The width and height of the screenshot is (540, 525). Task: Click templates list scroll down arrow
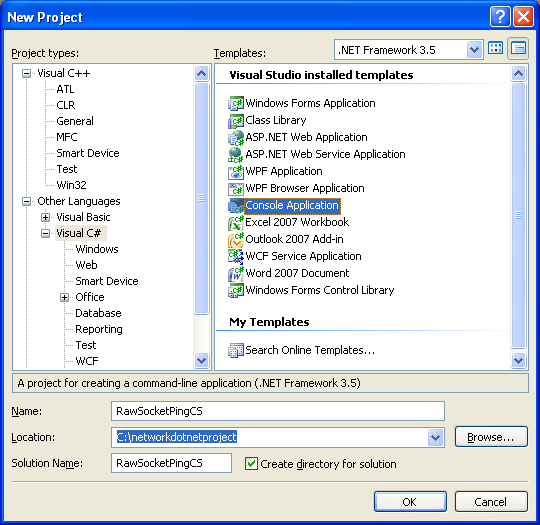click(x=518, y=360)
